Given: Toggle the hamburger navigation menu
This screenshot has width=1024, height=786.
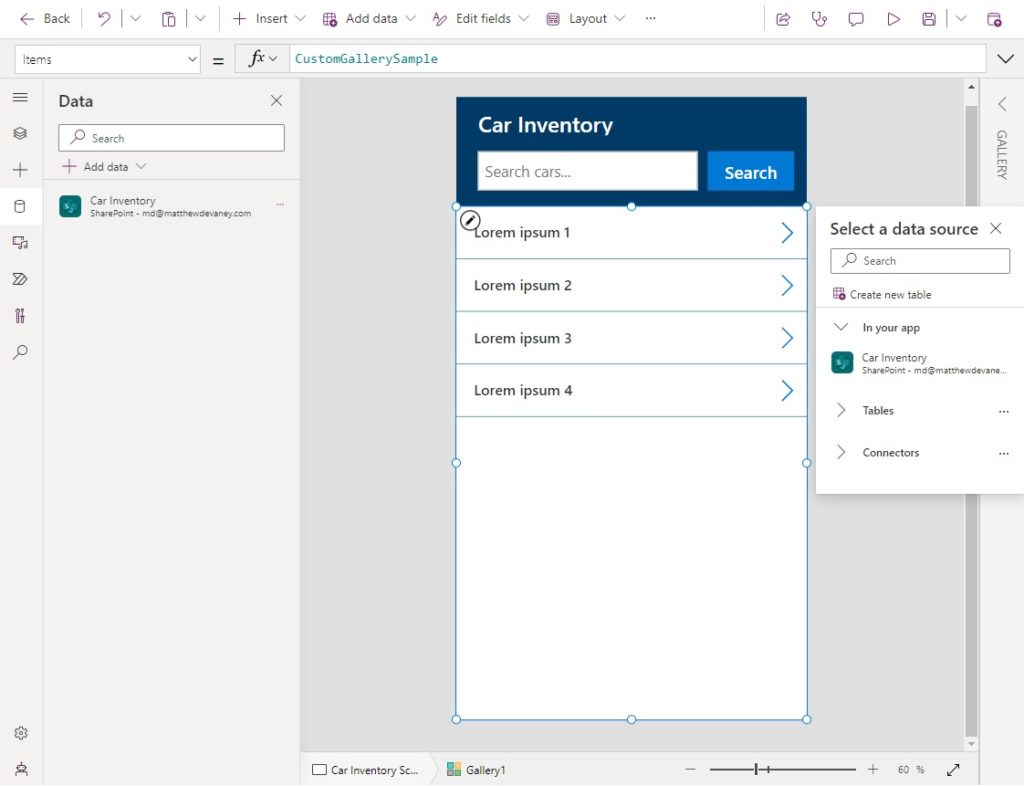Looking at the screenshot, I should click(x=20, y=97).
